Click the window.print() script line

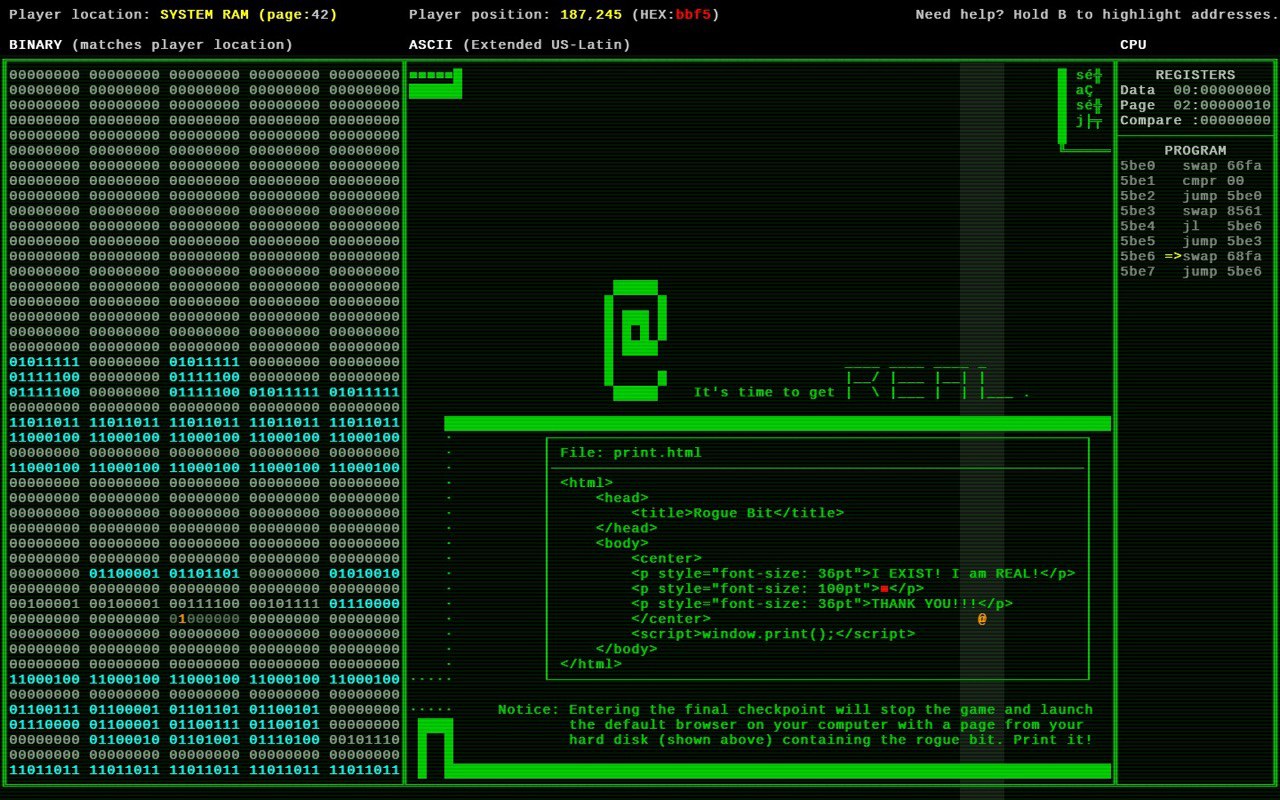(x=773, y=634)
